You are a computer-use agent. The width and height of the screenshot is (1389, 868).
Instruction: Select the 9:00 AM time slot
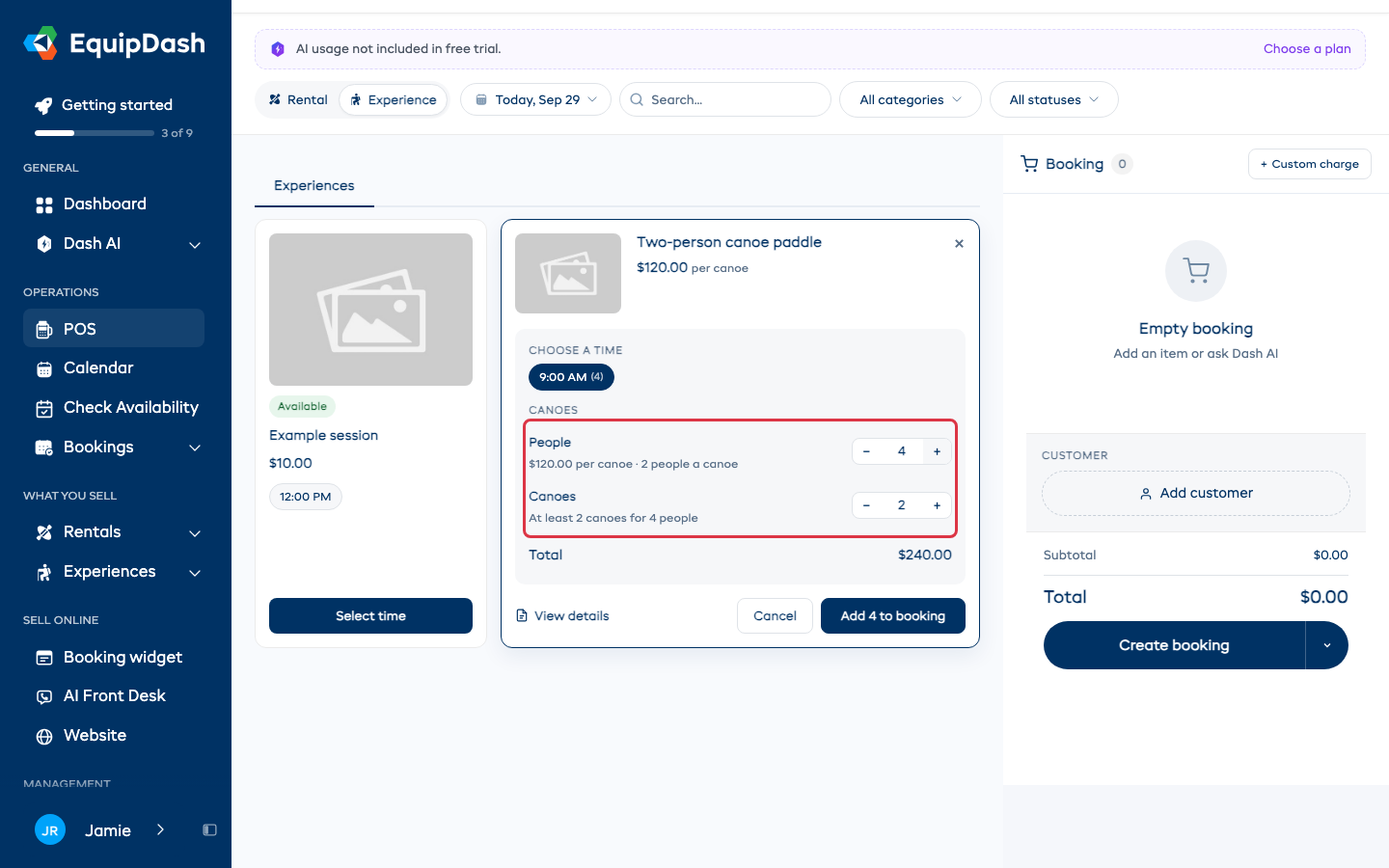571,377
